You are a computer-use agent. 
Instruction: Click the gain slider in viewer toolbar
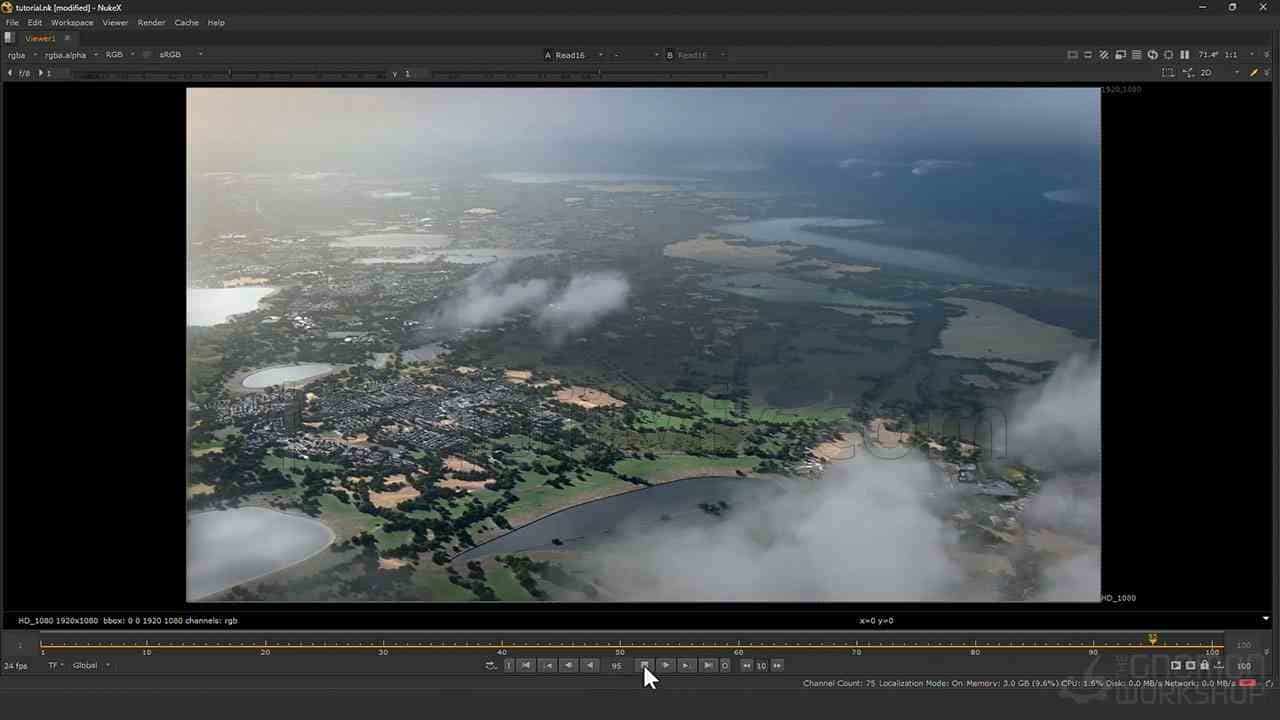tap(230, 74)
